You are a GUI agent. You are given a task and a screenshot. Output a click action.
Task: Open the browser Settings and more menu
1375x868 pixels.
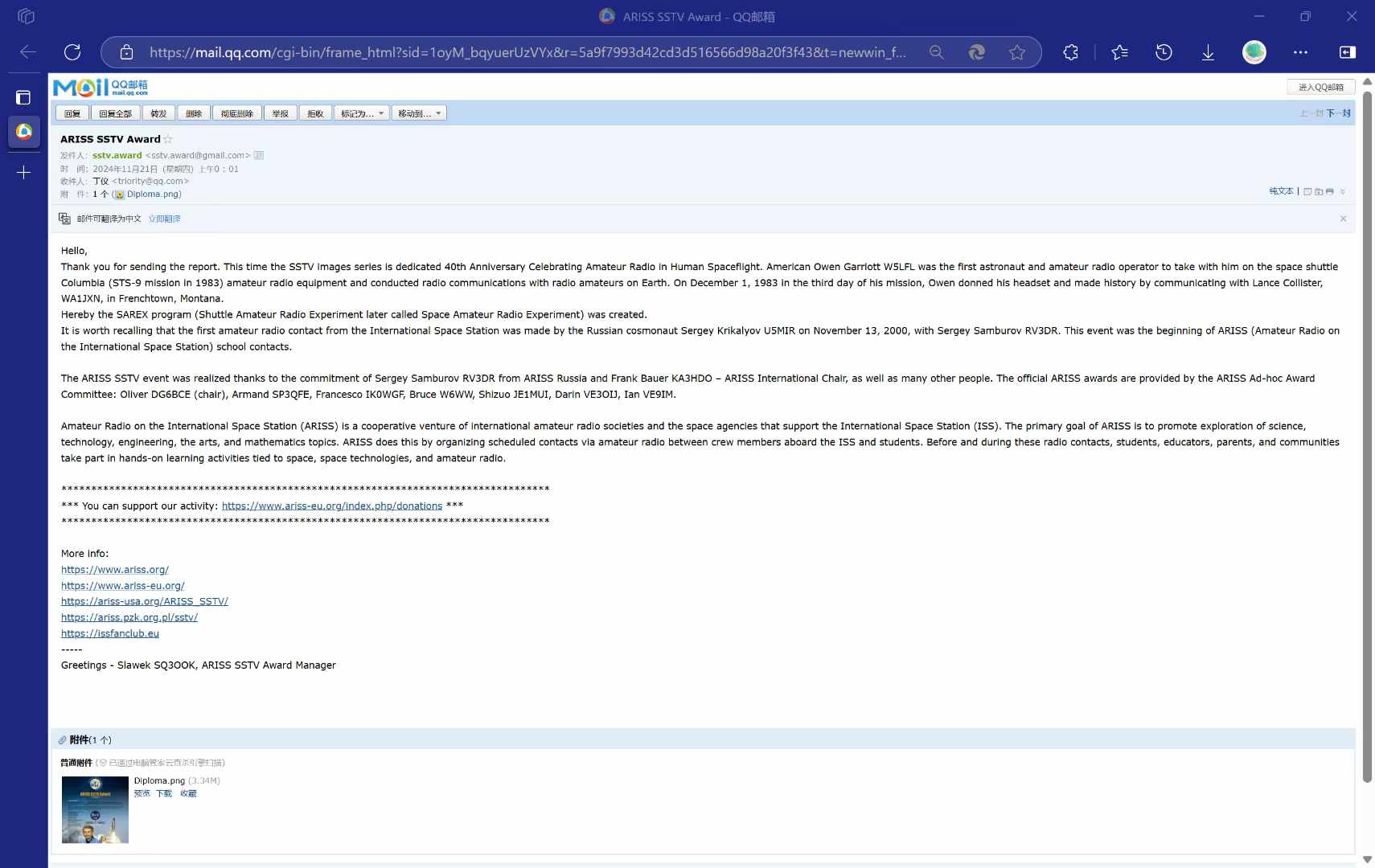click(x=1300, y=52)
